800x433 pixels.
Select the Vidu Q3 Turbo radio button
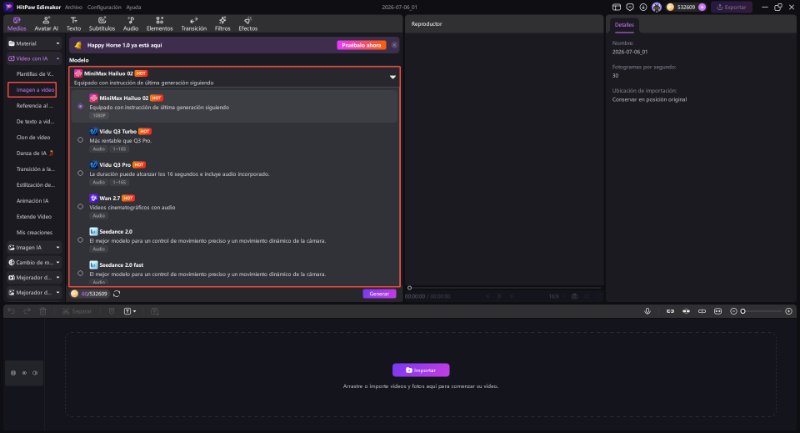(x=80, y=140)
